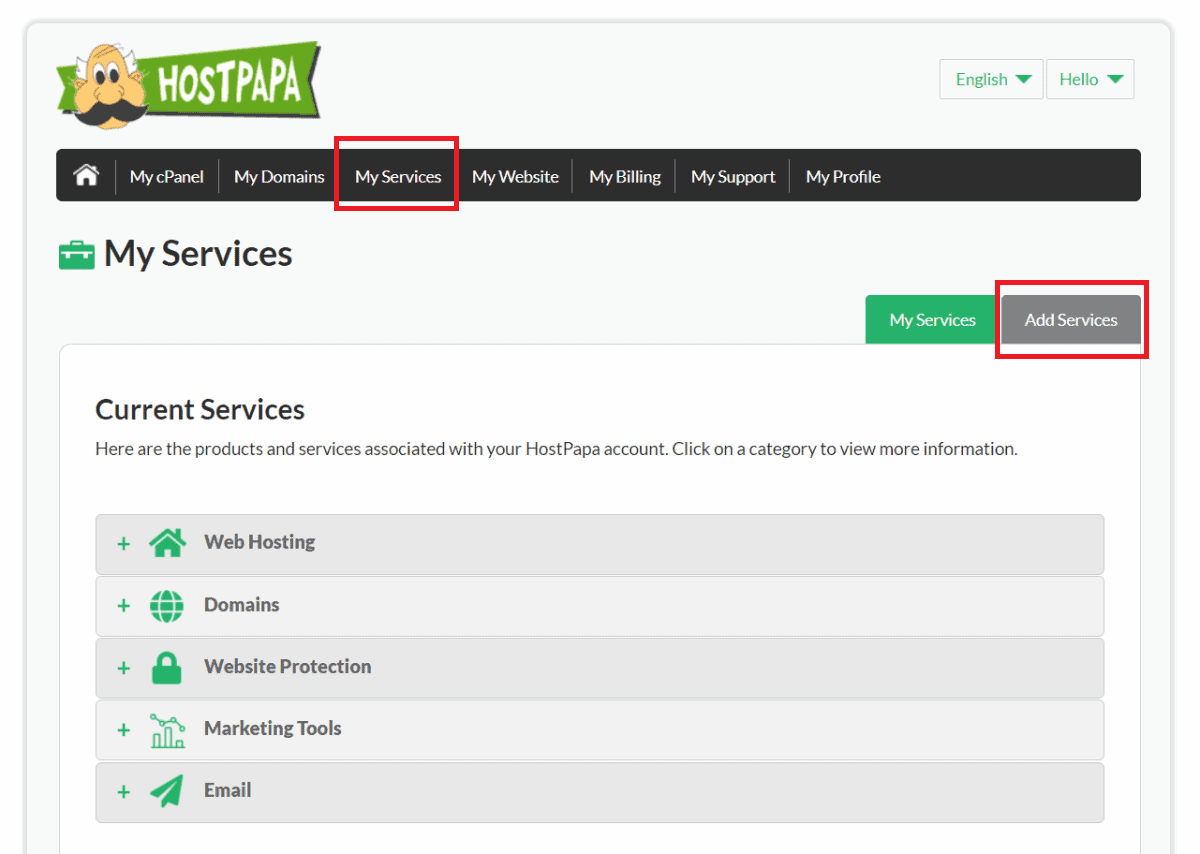Expand Website Protection with its plus sign

pyautogui.click(x=124, y=668)
